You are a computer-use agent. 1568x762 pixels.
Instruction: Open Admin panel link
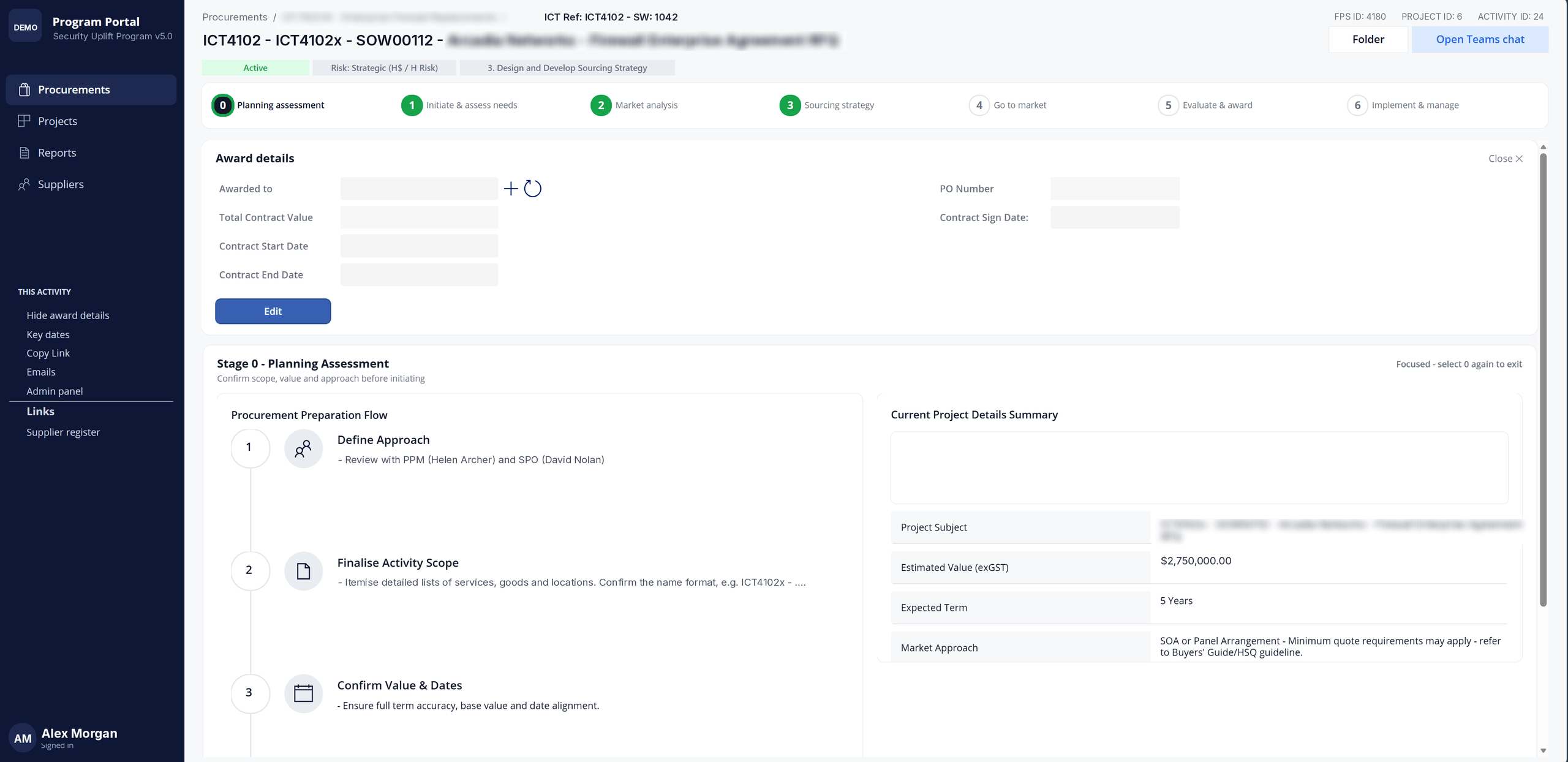[55, 391]
